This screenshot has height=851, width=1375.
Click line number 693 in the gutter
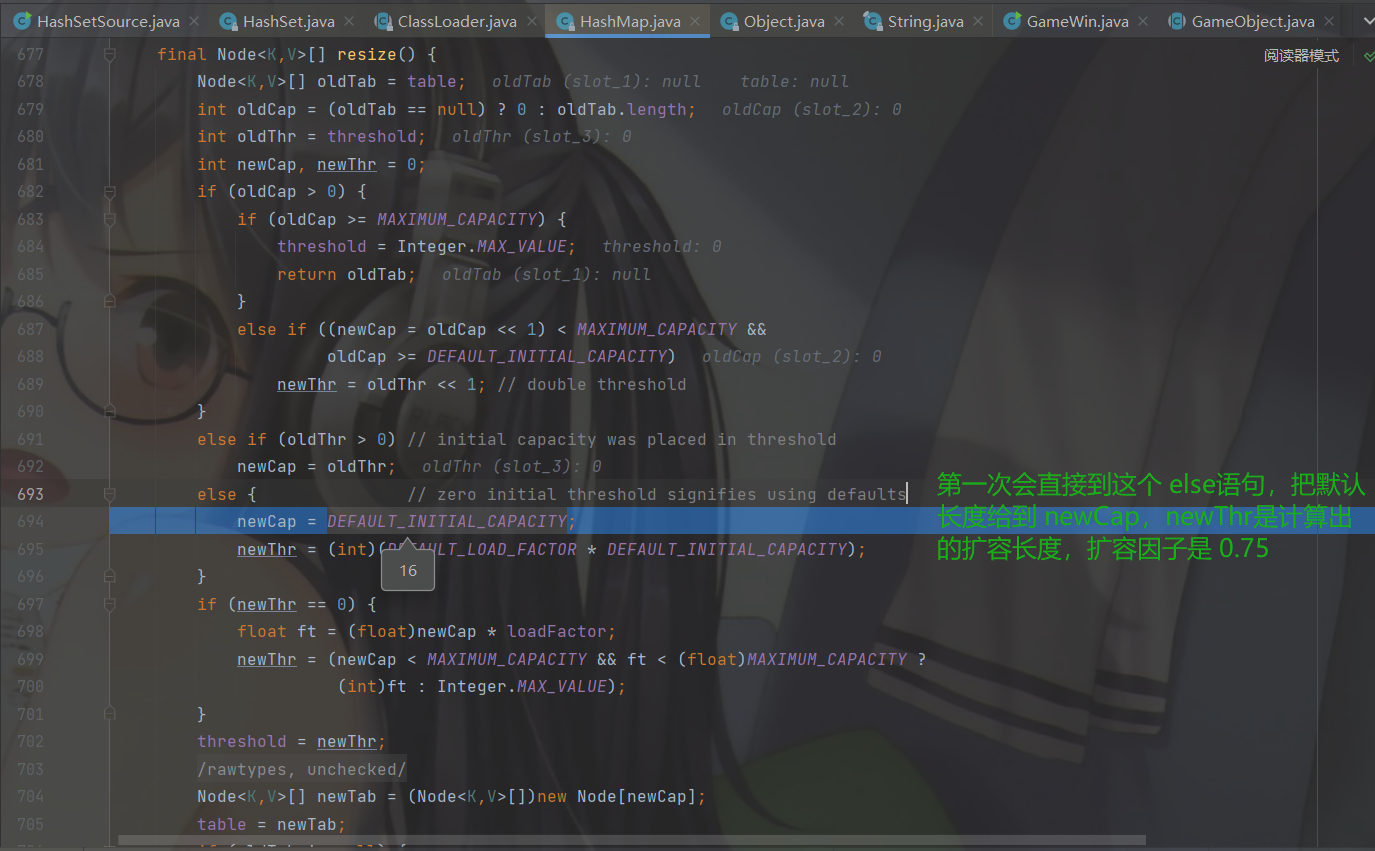[31, 494]
